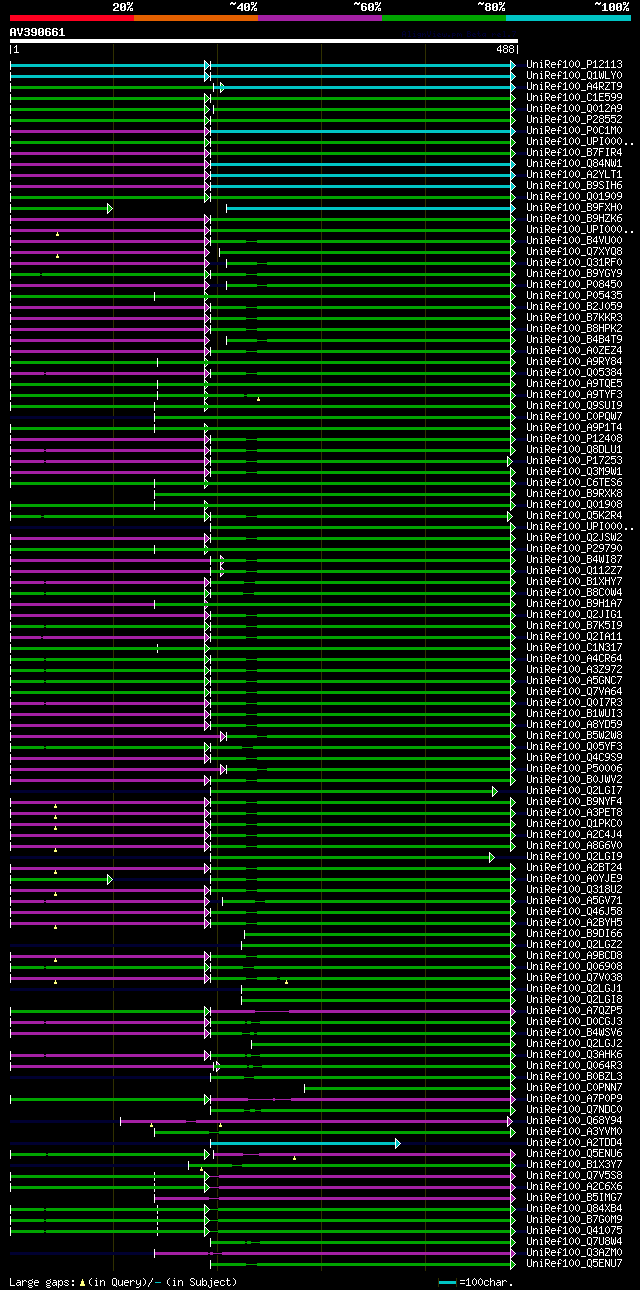The height and width of the screenshot is (1290, 640).
Task: Click the UniRef100_A0ZEZ4 label
Action: point(574,350)
